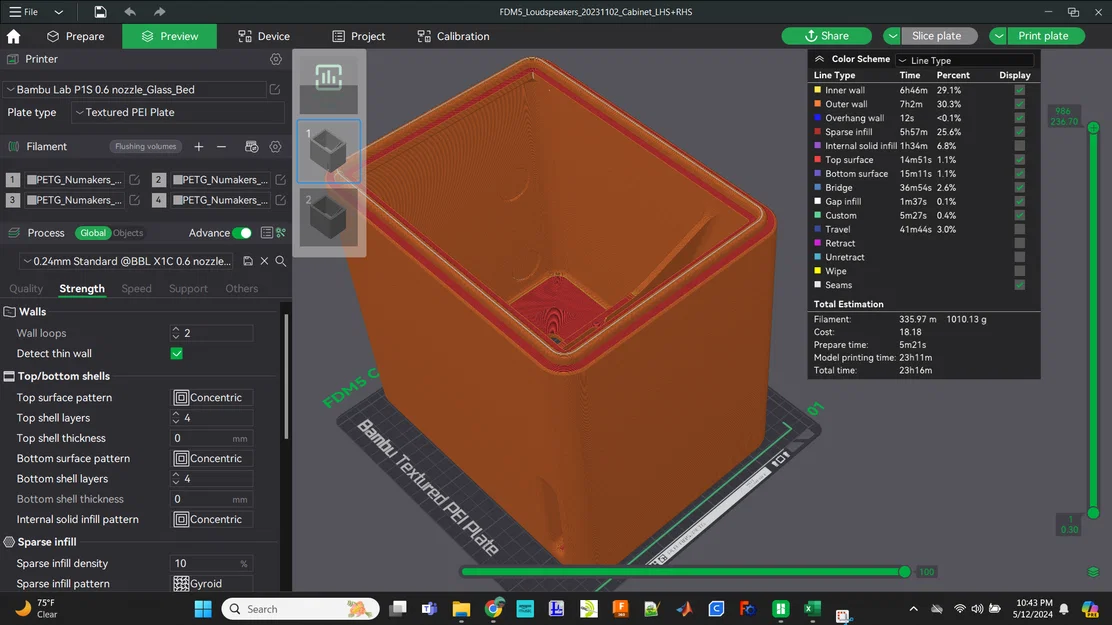This screenshot has width=1112, height=625.
Task: Sync filaments from AMS using the sync icon
Action: tap(251, 146)
